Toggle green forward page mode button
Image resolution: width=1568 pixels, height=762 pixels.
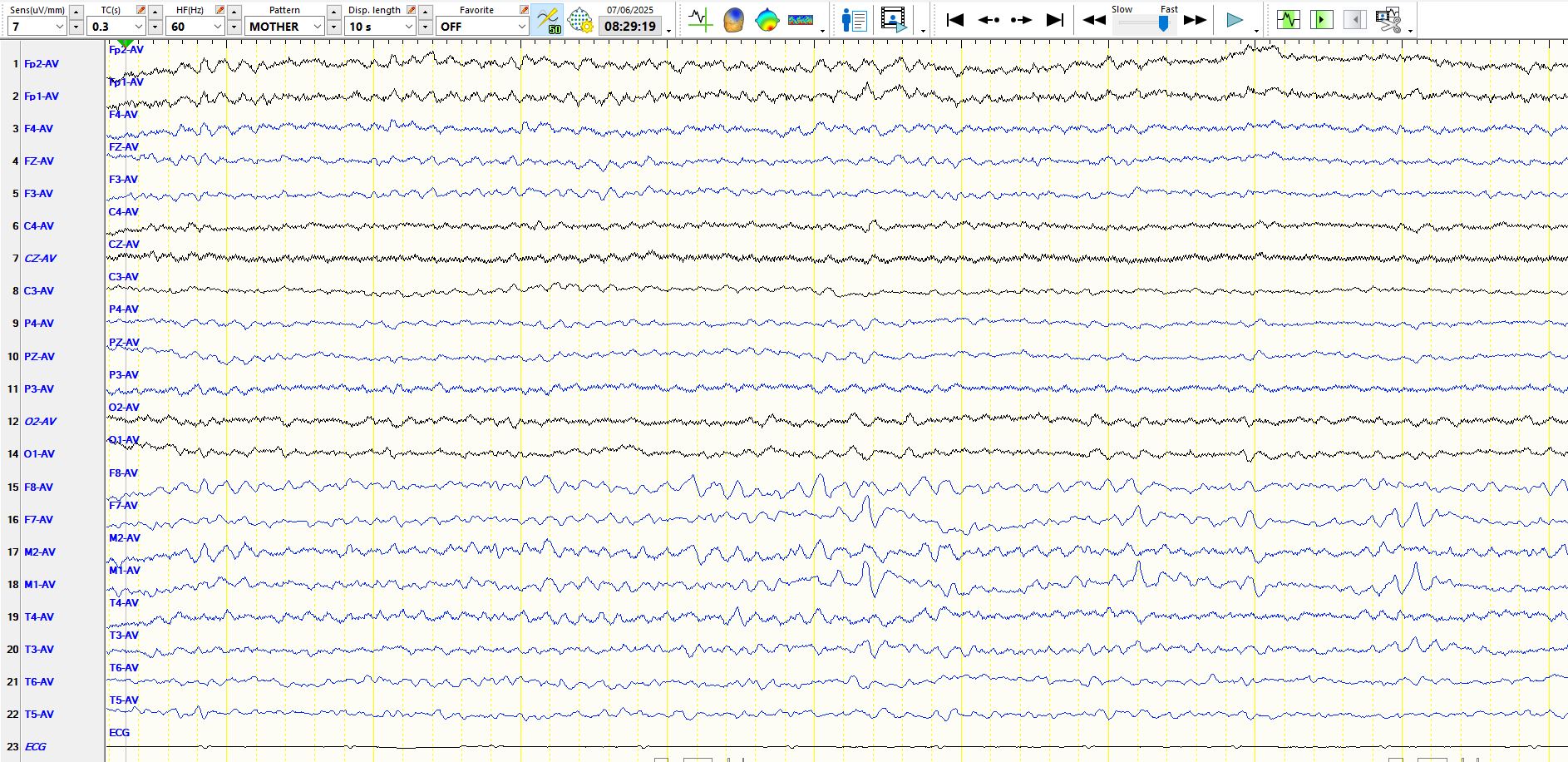[1321, 19]
